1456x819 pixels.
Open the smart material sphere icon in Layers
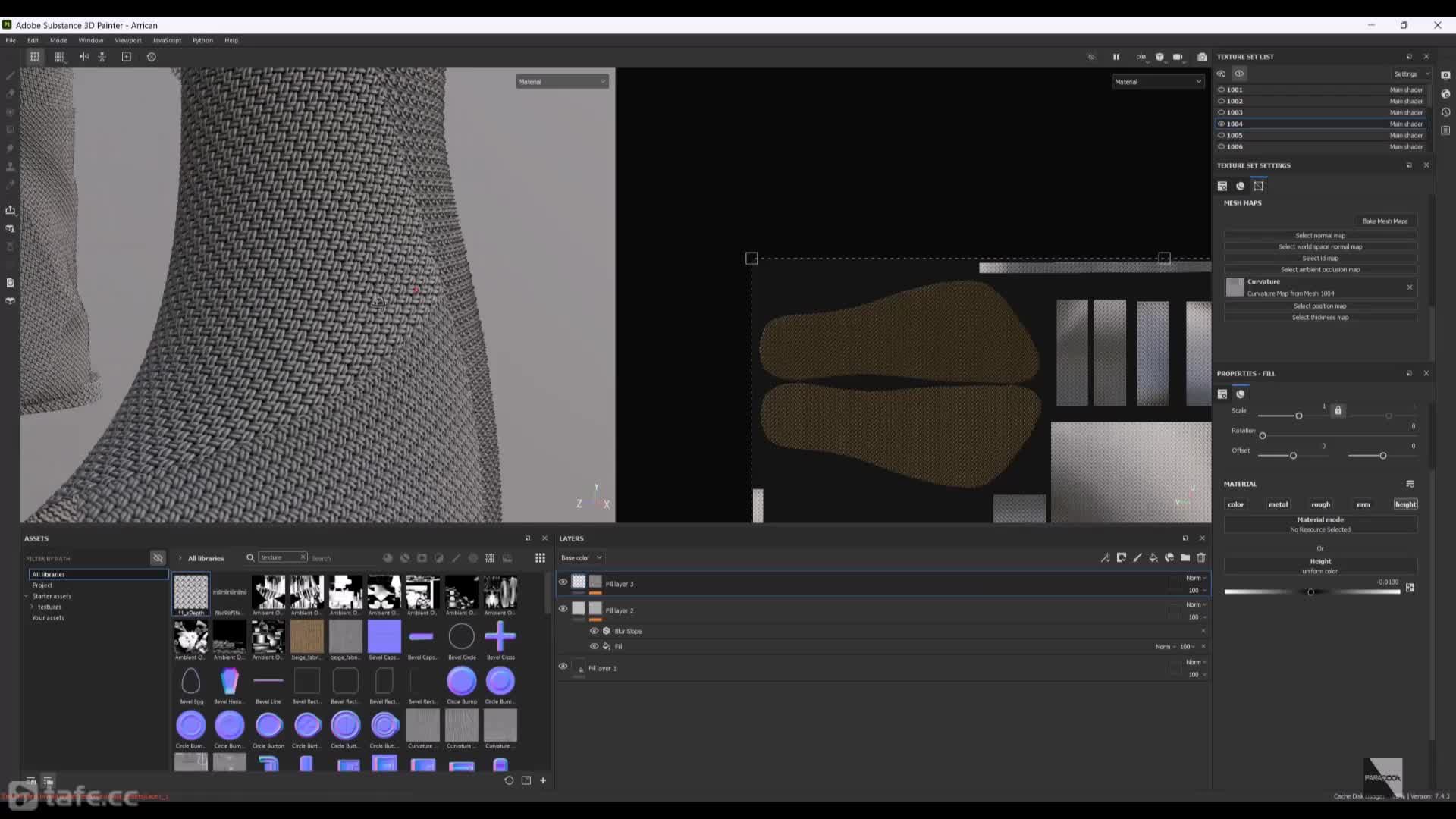(1169, 557)
